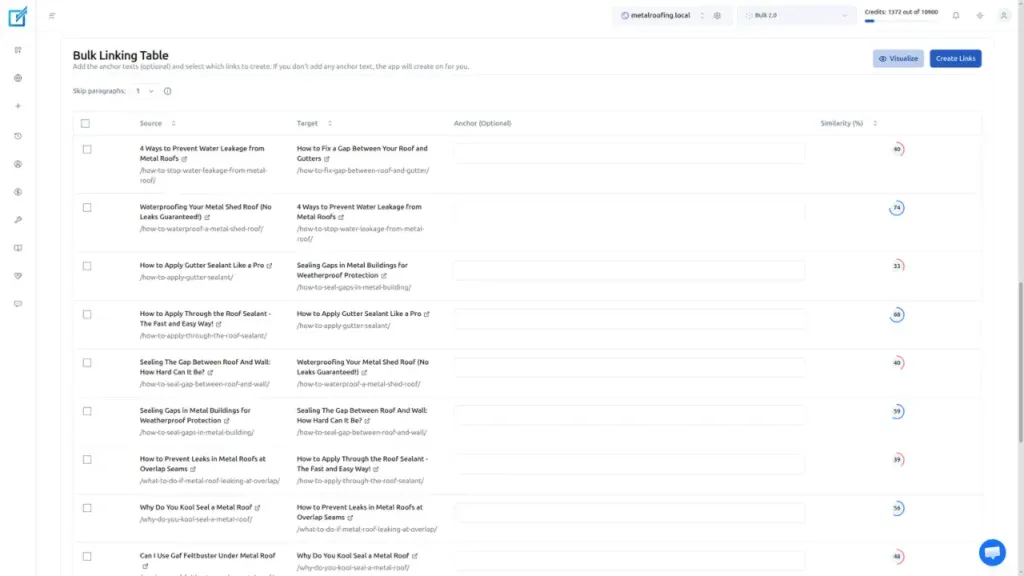Viewport: 1024px width, 576px height.
Task: Check the first row's selection checkbox
Action: [86, 147]
